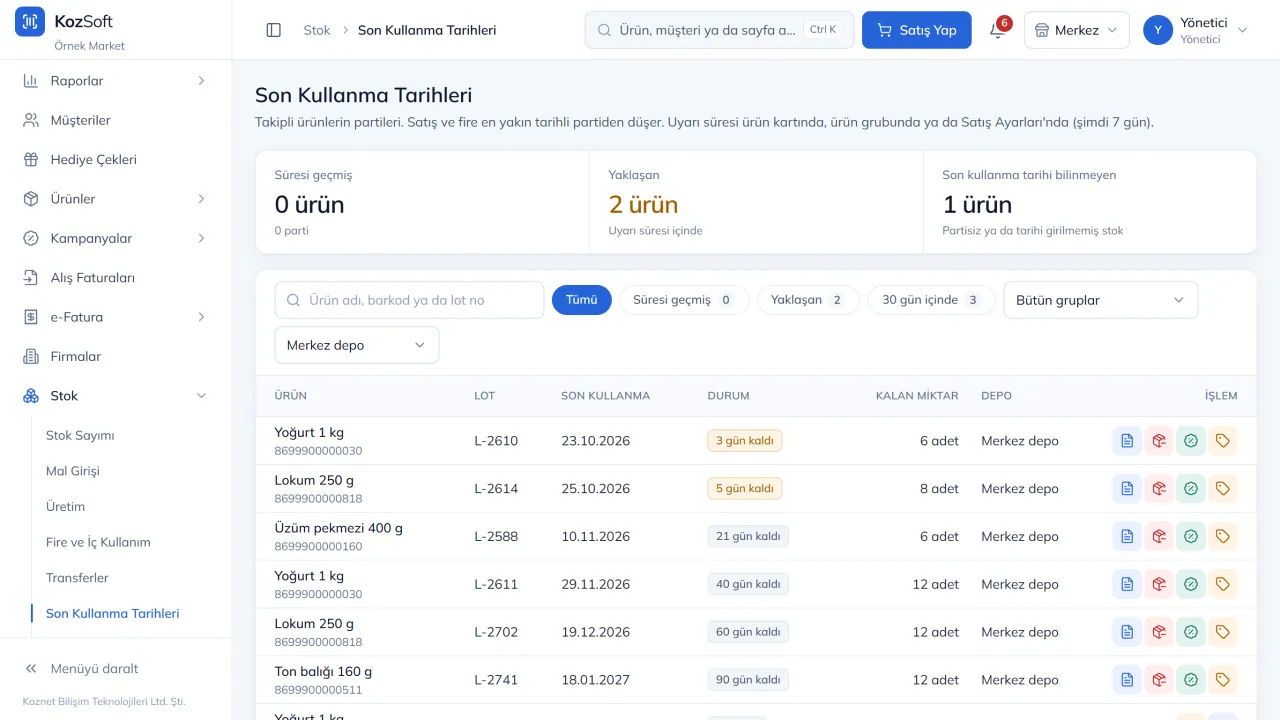Screen dimensions: 1280x720
Task: Click green discount icon for lot L-2702
Action: point(1191,633)
